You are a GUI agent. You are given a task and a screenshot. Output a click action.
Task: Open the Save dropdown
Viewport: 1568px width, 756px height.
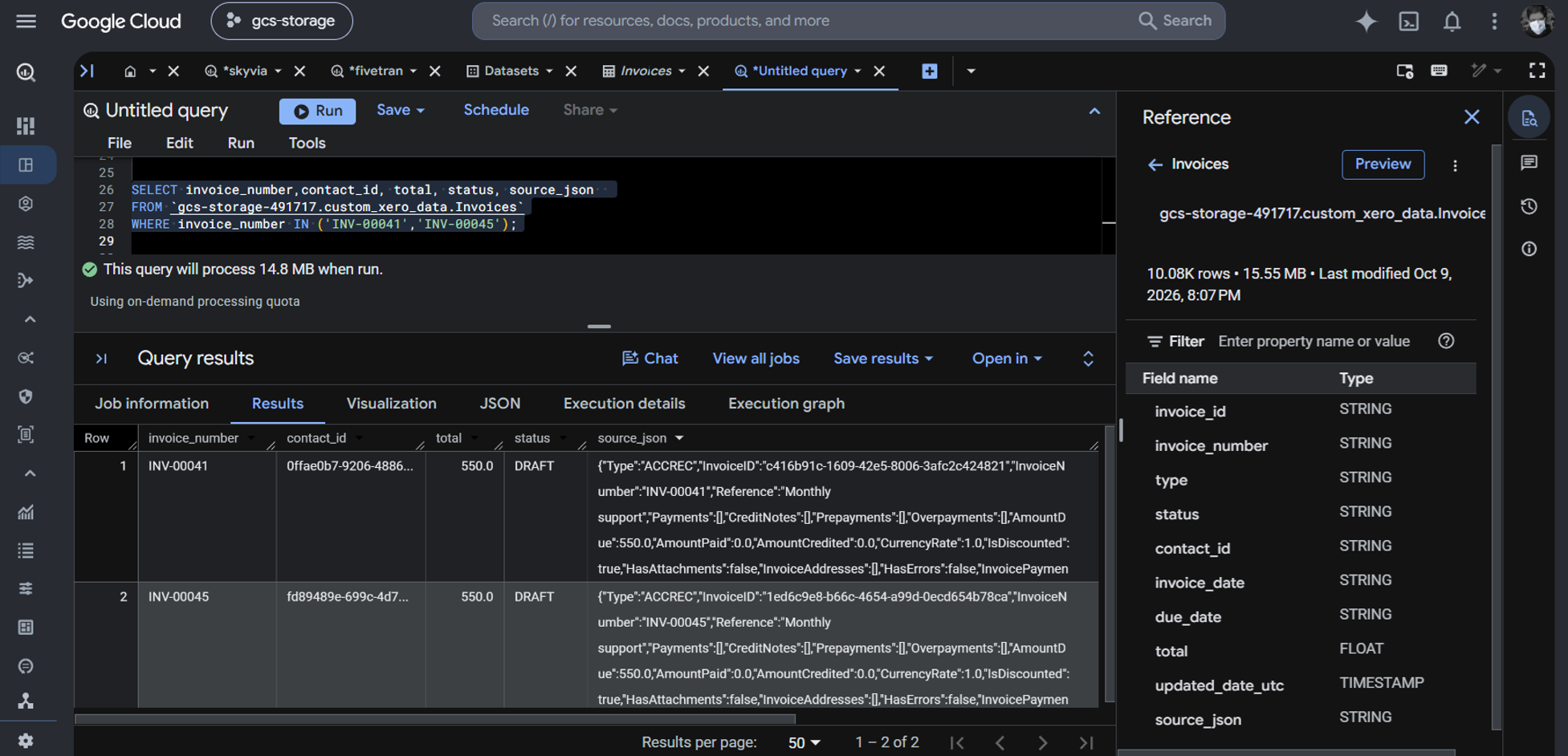click(400, 110)
